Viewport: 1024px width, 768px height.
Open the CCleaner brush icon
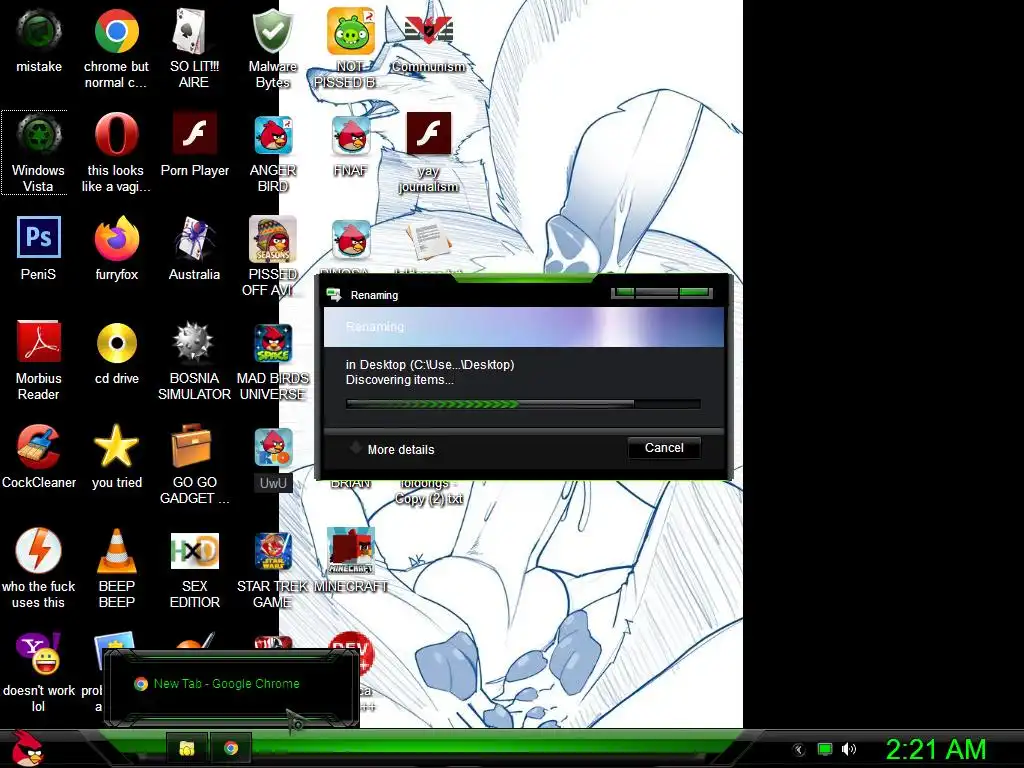tap(39, 447)
